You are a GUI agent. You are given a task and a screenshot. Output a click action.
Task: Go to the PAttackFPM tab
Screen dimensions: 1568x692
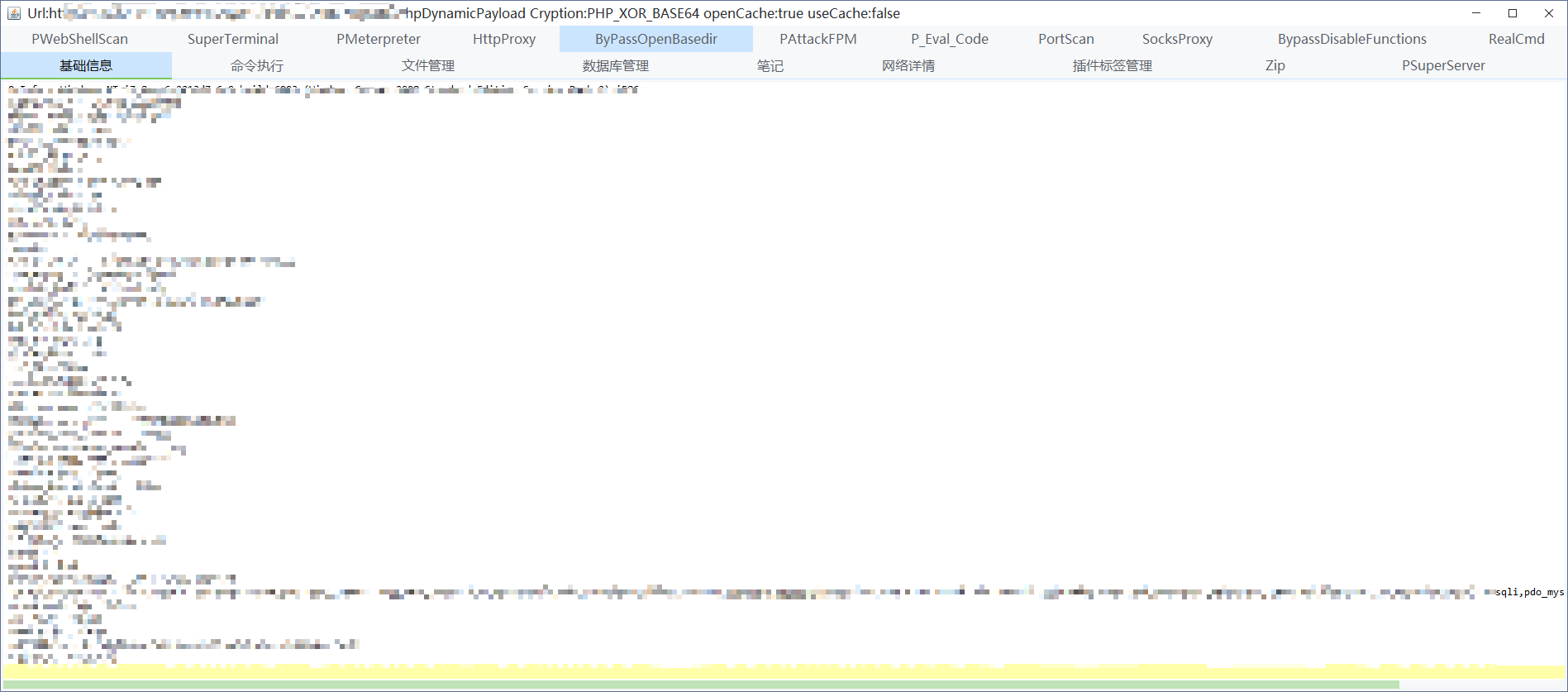click(x=817, y=39)
